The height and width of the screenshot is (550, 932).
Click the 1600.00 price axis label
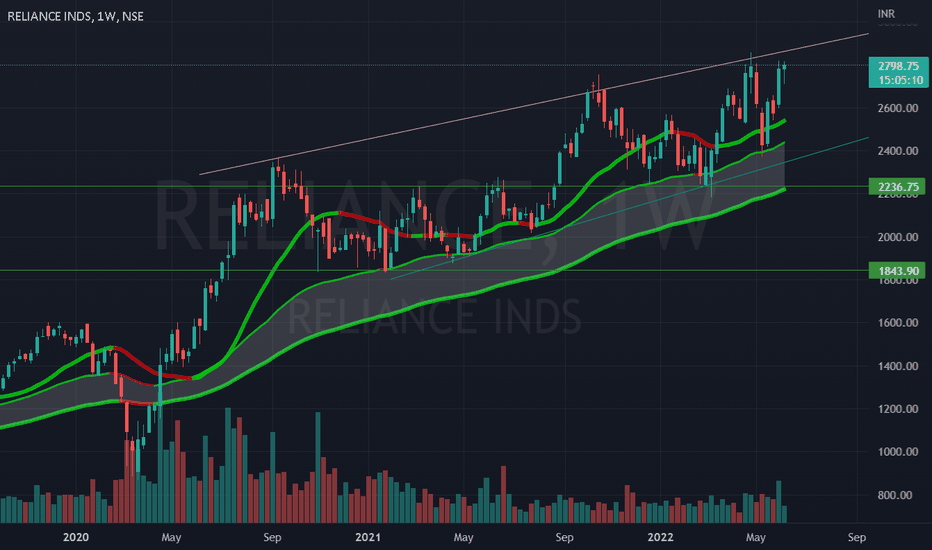(898, 323)
